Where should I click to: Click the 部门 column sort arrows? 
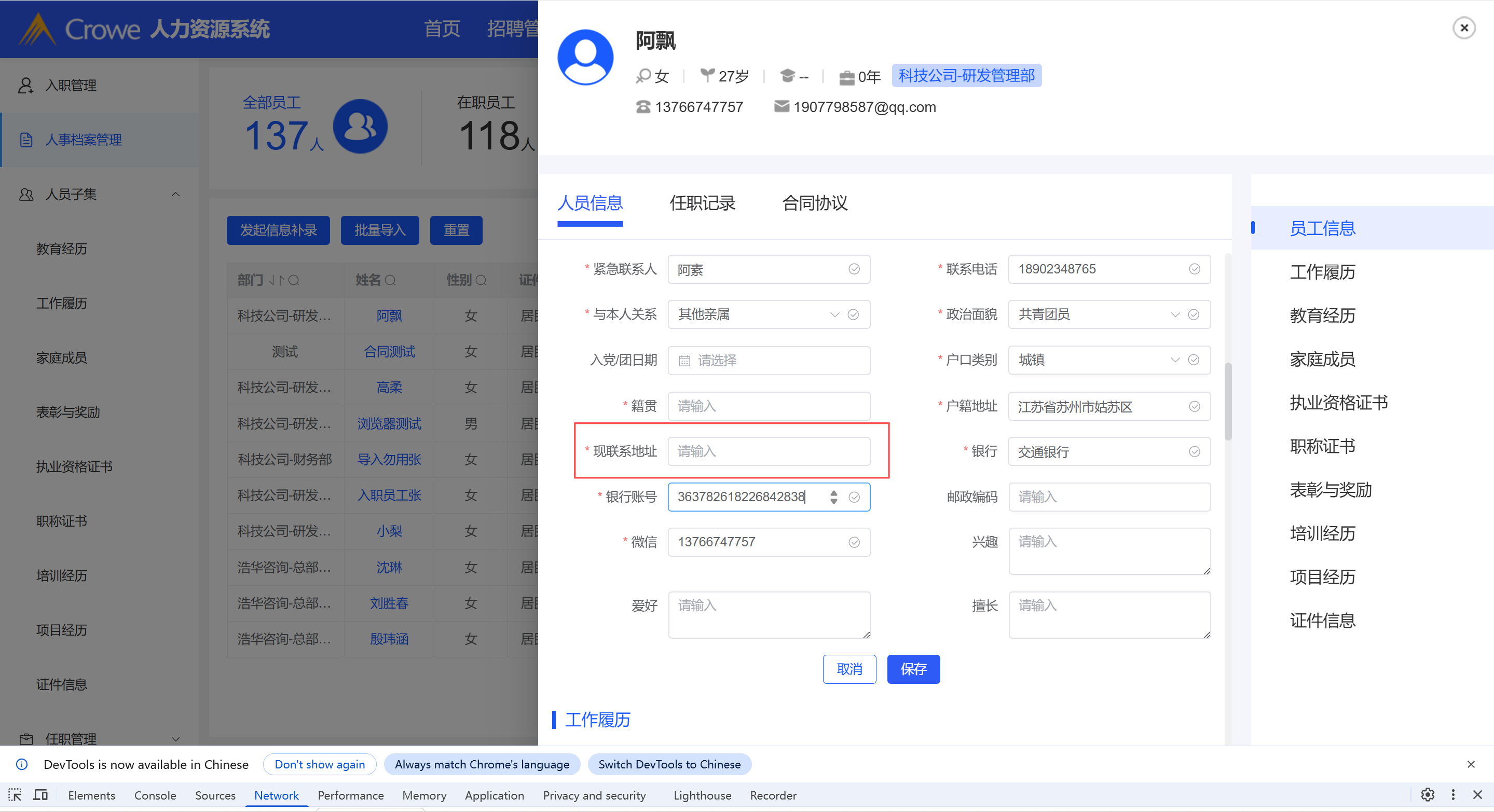(276, 281)
